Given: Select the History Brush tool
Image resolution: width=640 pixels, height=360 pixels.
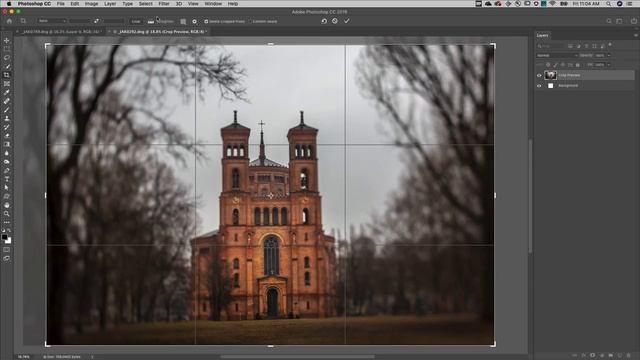Looking at the screenshot, I should click(7, 127).
